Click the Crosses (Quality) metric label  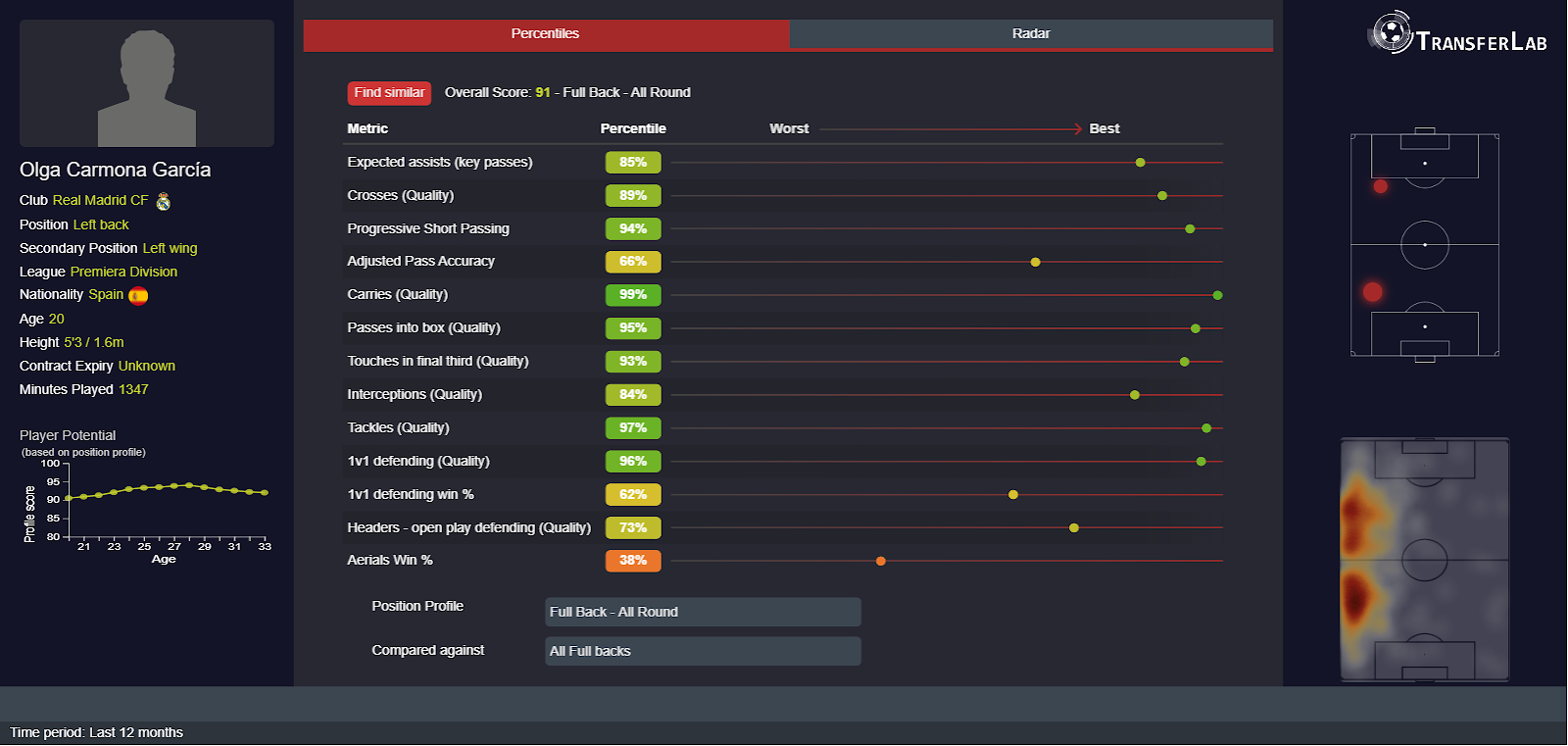400,195
